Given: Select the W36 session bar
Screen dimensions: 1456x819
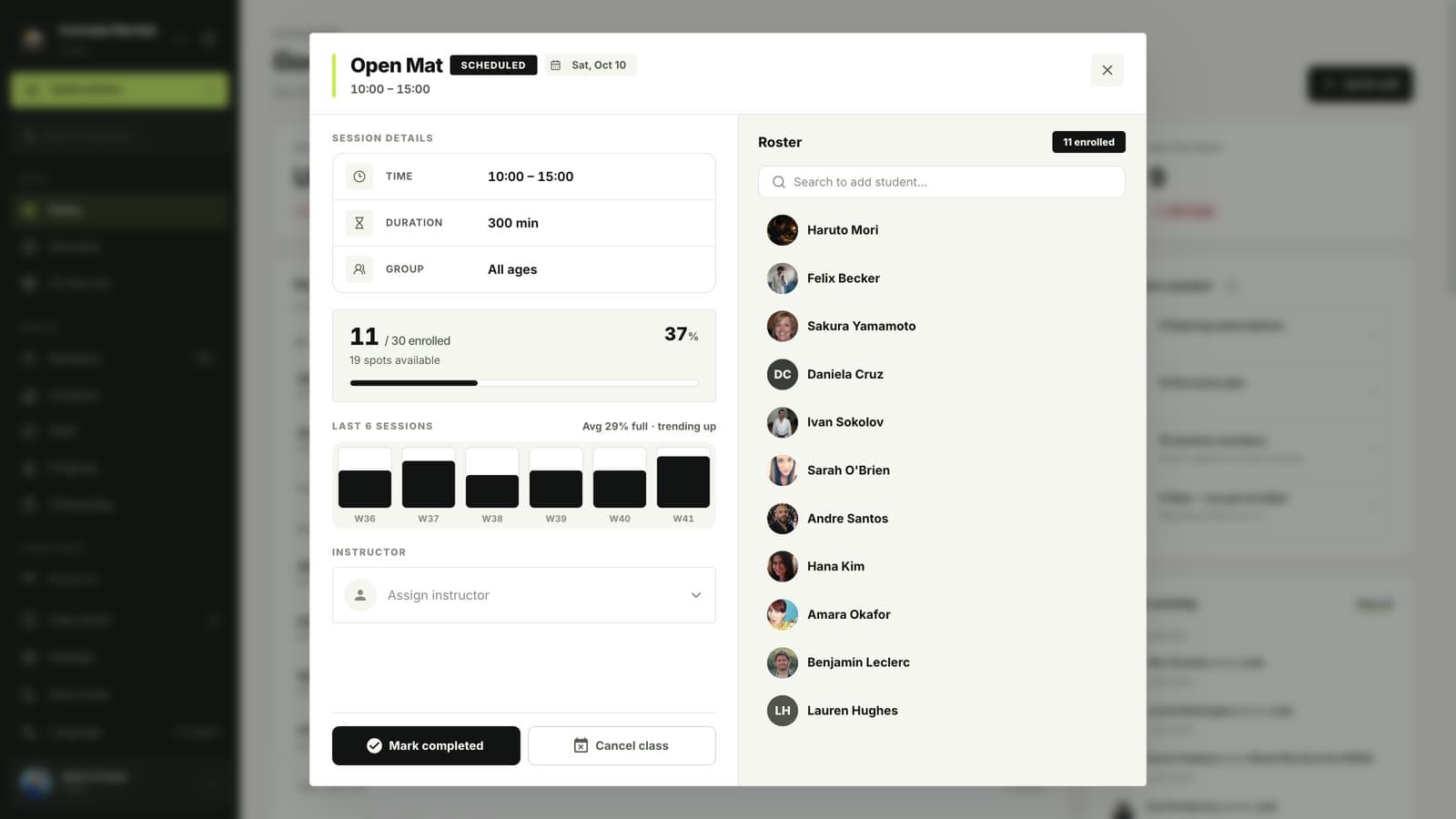Looking at the screenshot, I should tap(365, 478).
